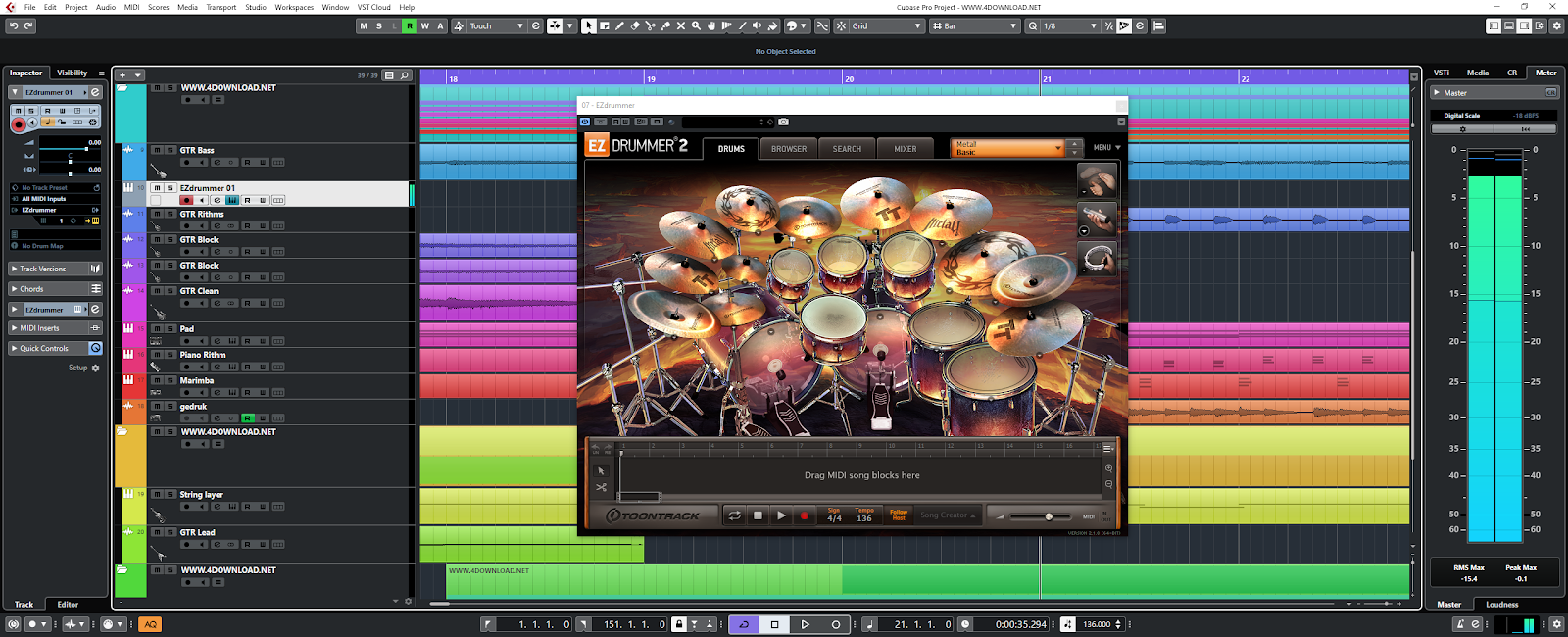Switch to the Visibility tab

pos(72,73)
